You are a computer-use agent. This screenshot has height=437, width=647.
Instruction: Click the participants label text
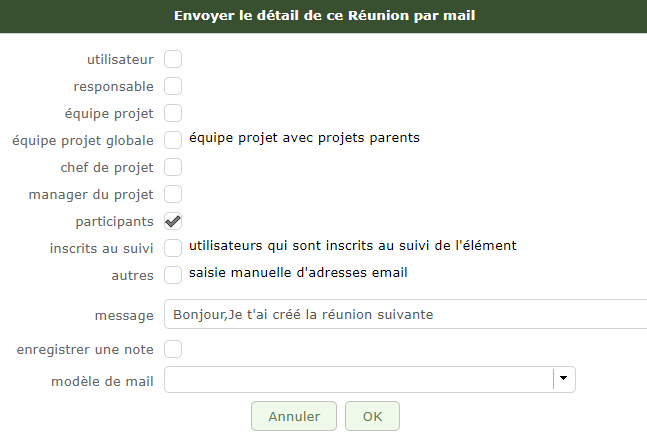click(x=114, y=221)
